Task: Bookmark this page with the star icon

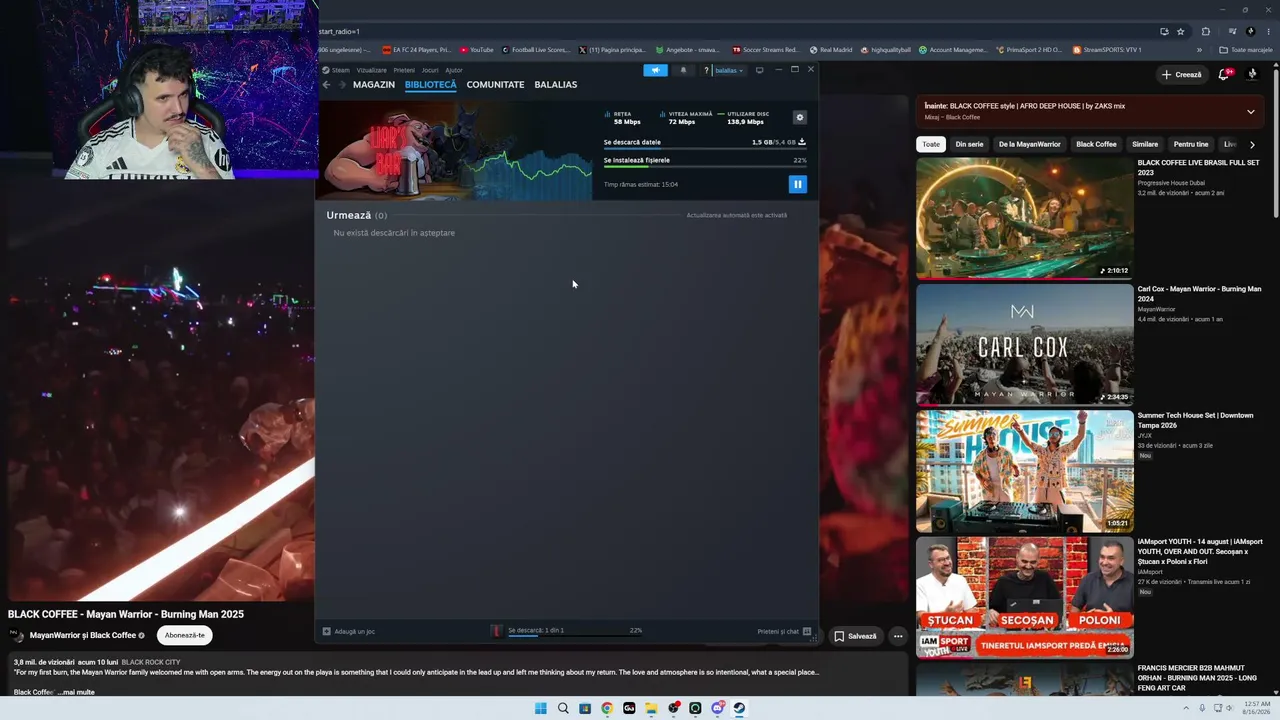Action: click(x=1180, y=31)
